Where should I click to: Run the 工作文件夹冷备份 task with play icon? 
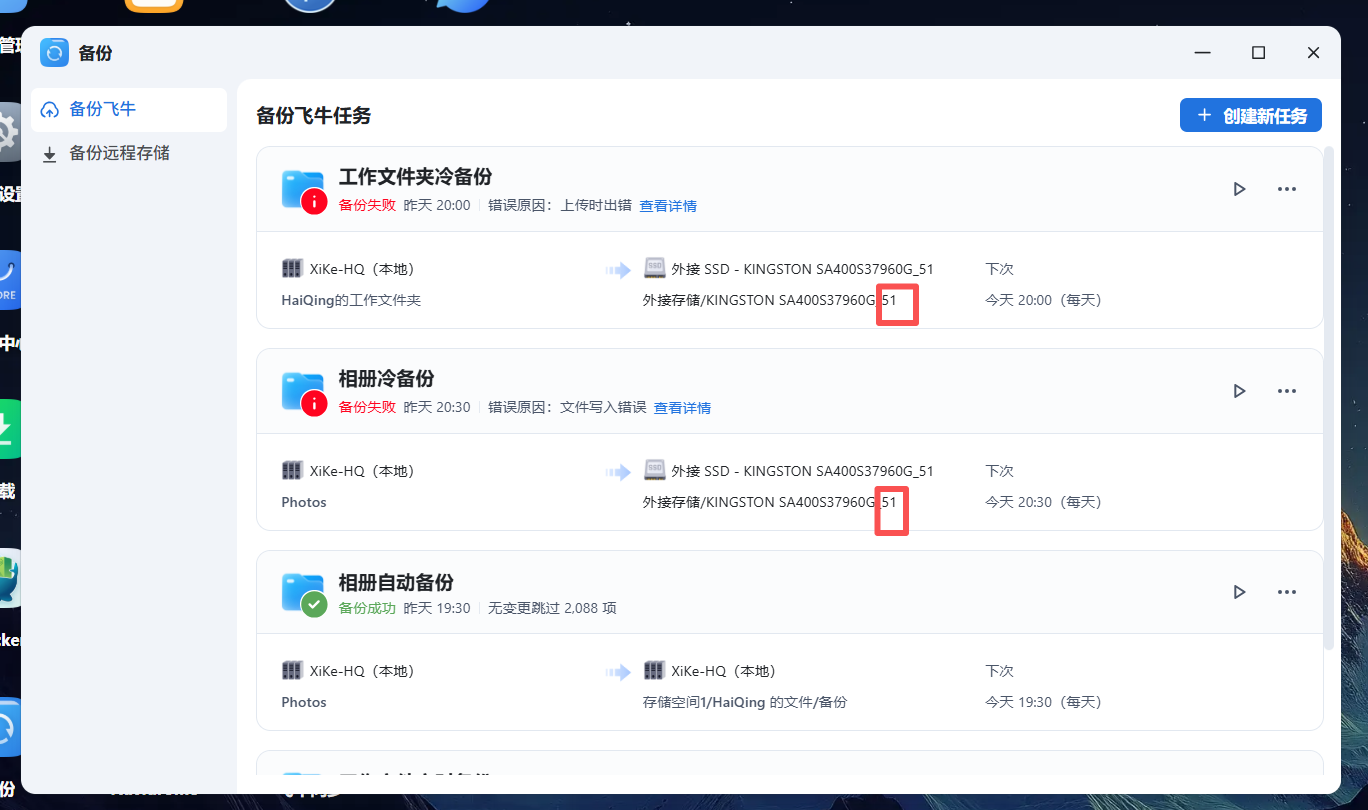pyautogui.click(x=1240, y=189)
